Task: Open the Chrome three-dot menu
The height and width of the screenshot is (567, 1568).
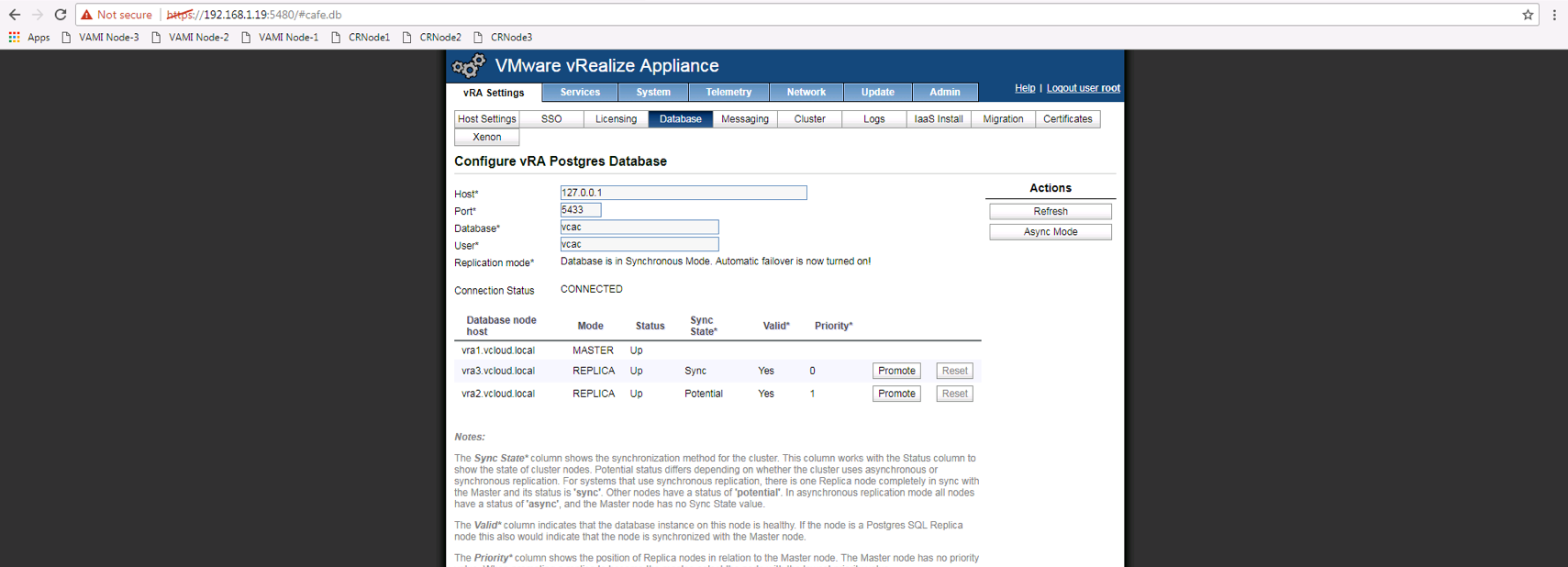Action: (1554, 15)
